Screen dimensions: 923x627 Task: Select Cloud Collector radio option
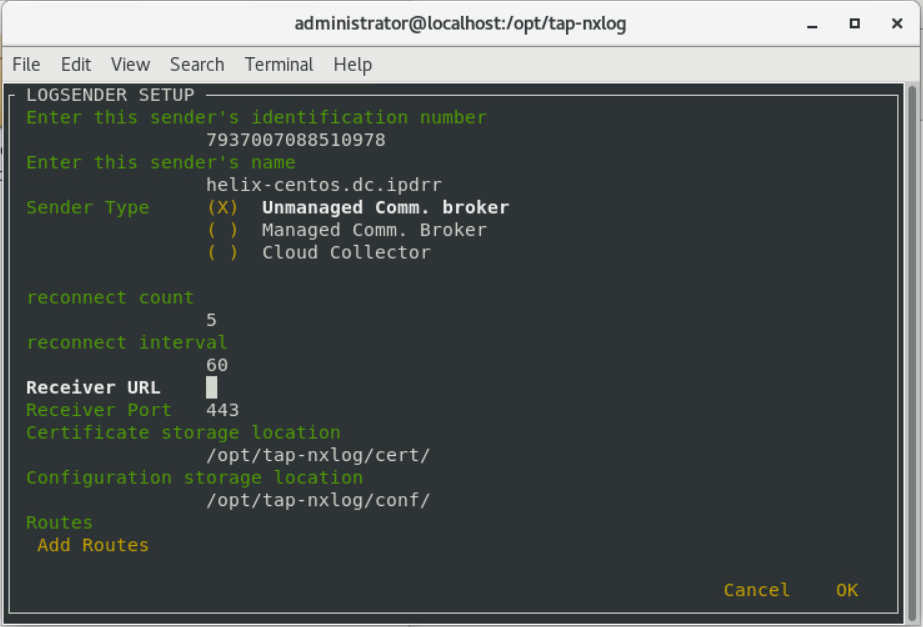222,253
